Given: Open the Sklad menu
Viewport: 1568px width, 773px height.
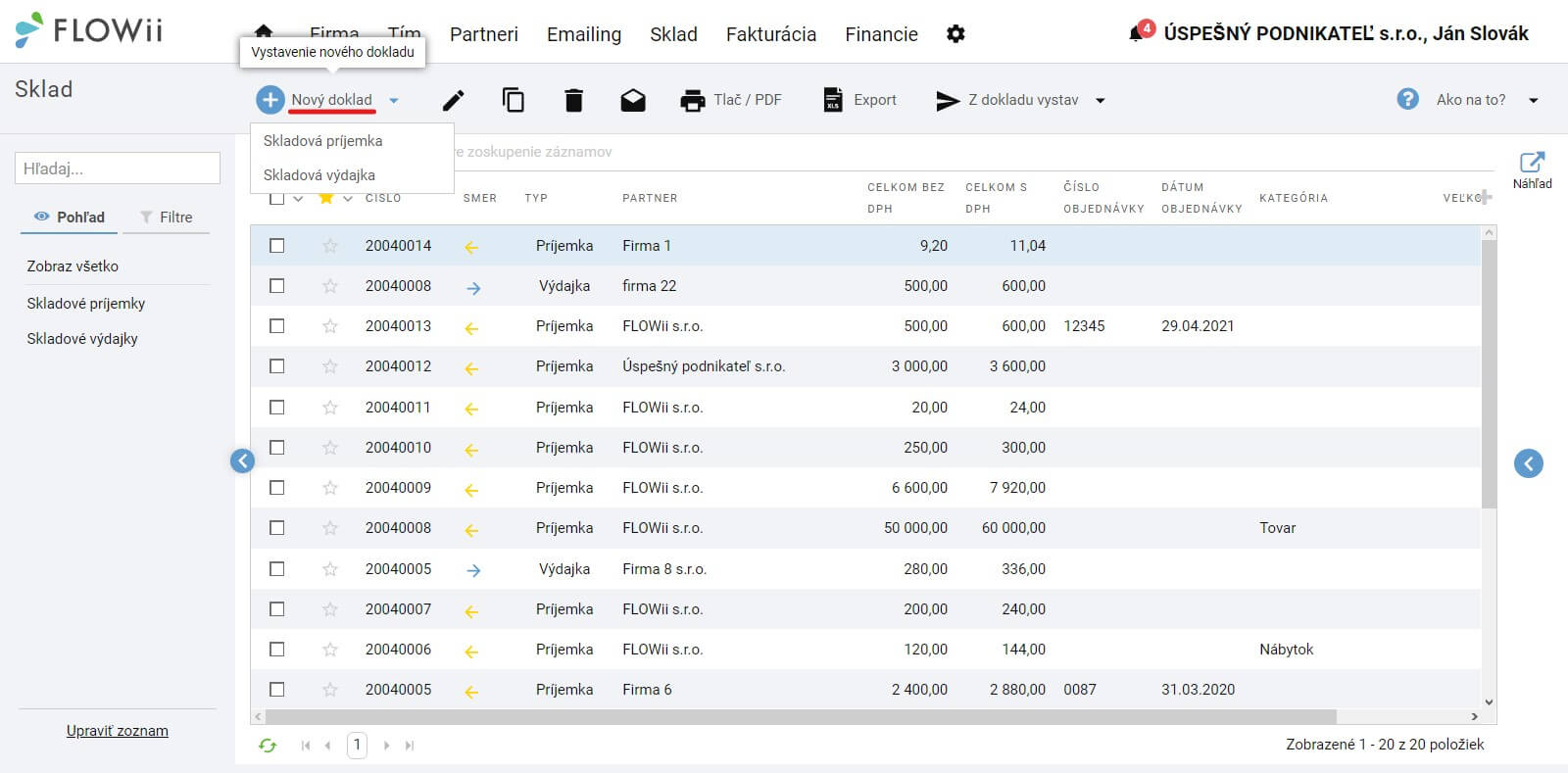Looking at the screenshot, I should tap(673, 34).
